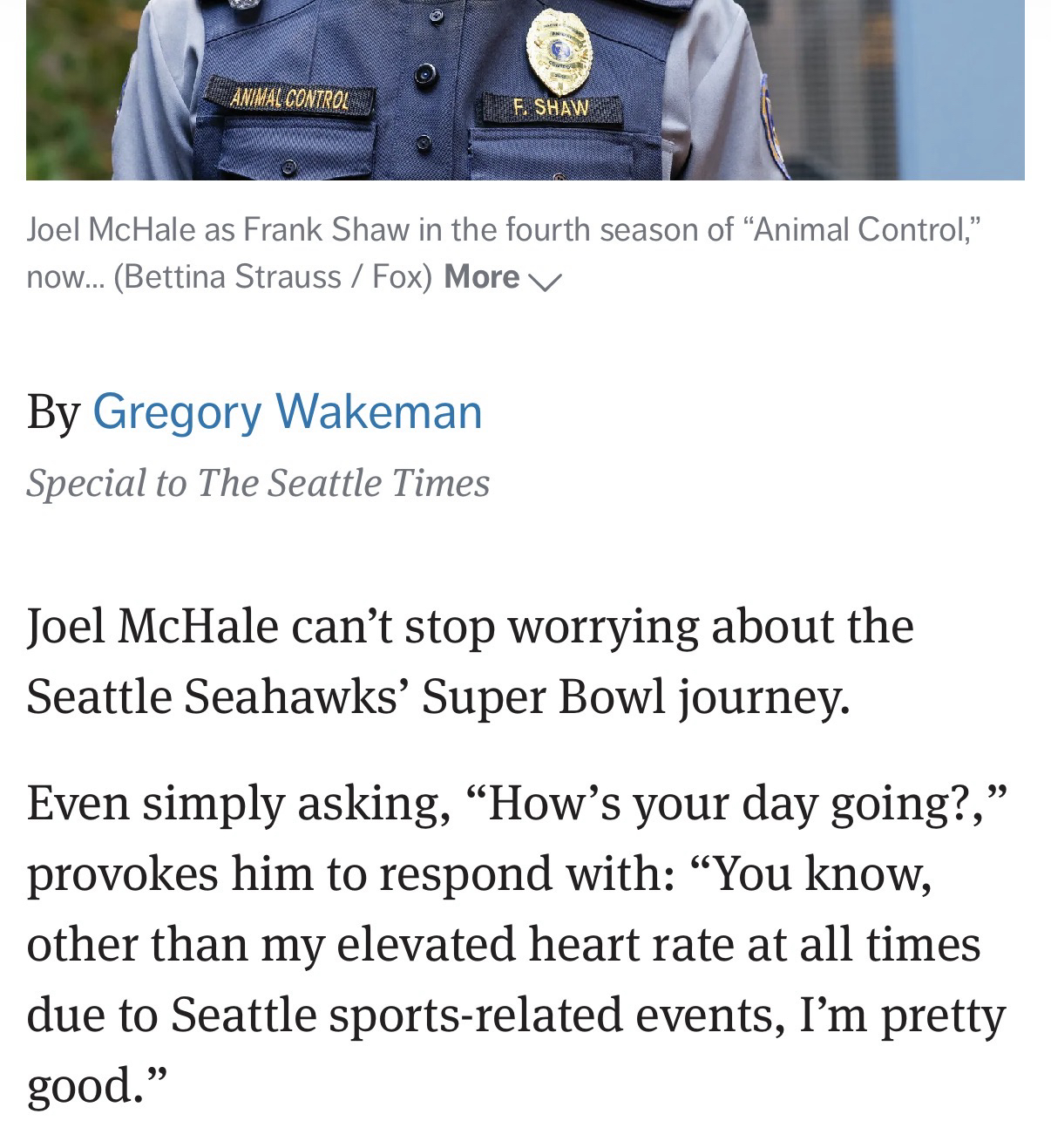Click the Animal Control uniform patch
This screenshot has height=1148, width=1051.
(x=288, y=98)
